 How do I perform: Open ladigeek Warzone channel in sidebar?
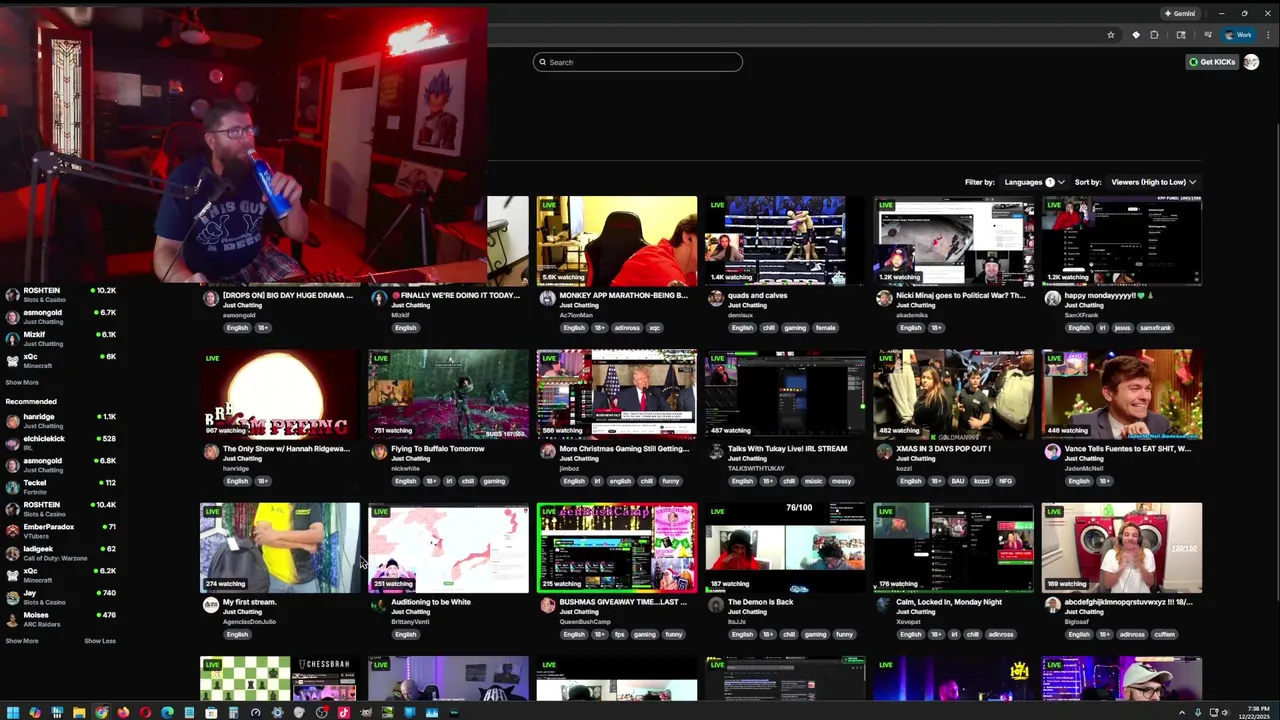(x=60, y=552)
